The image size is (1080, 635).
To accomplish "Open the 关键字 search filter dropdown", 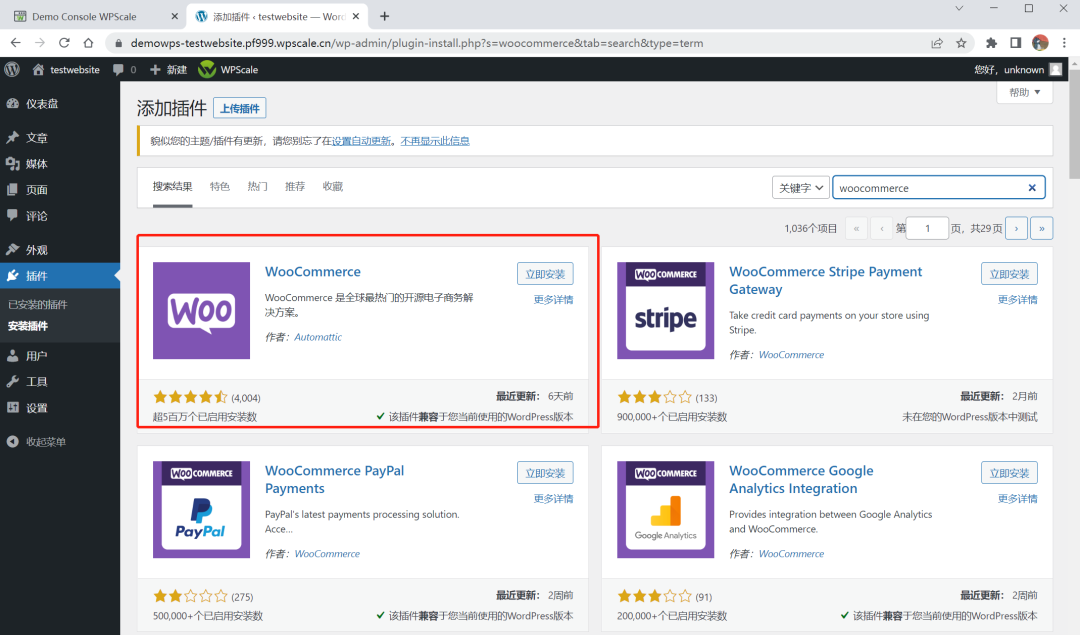I will [800, 187].
